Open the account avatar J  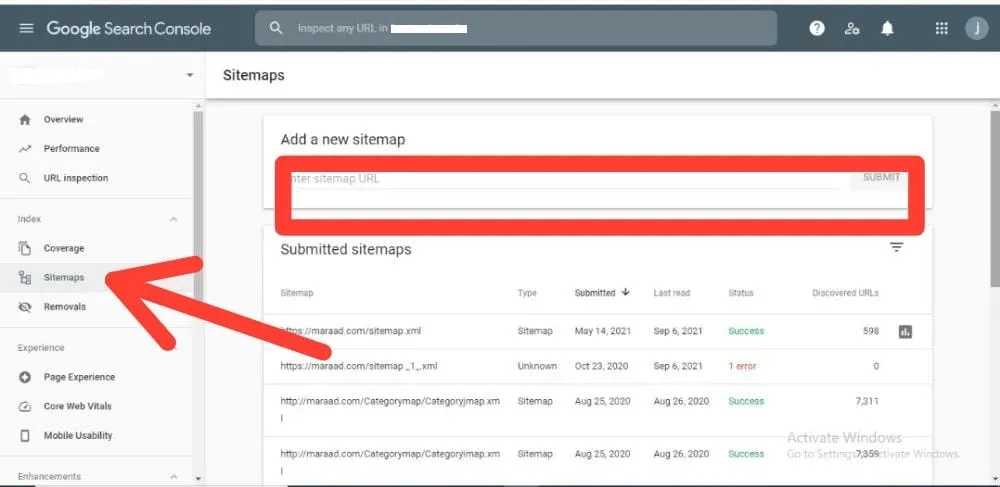pos(976,28)
